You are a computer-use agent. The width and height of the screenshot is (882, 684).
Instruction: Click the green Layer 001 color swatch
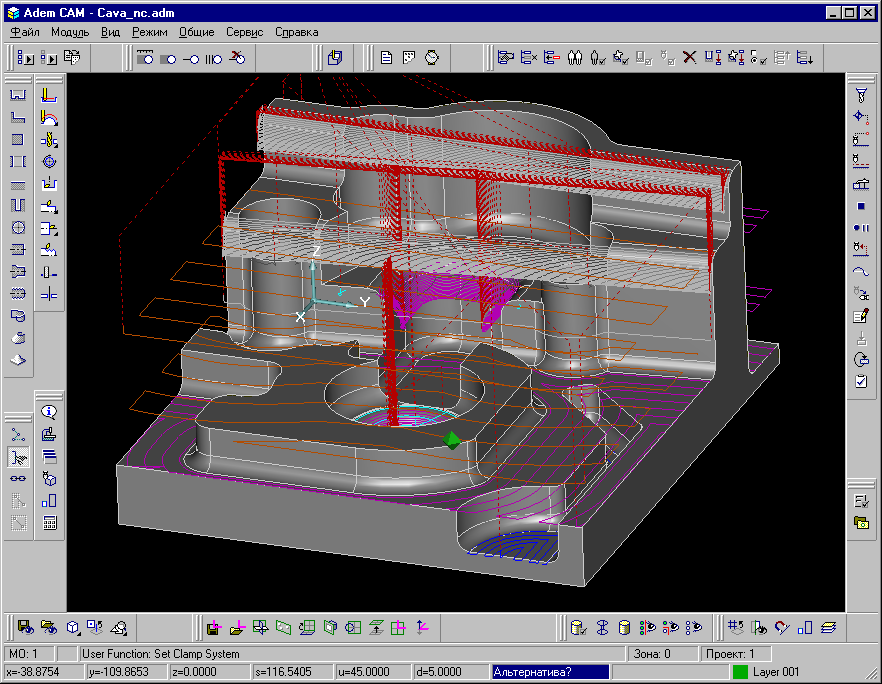740,672
